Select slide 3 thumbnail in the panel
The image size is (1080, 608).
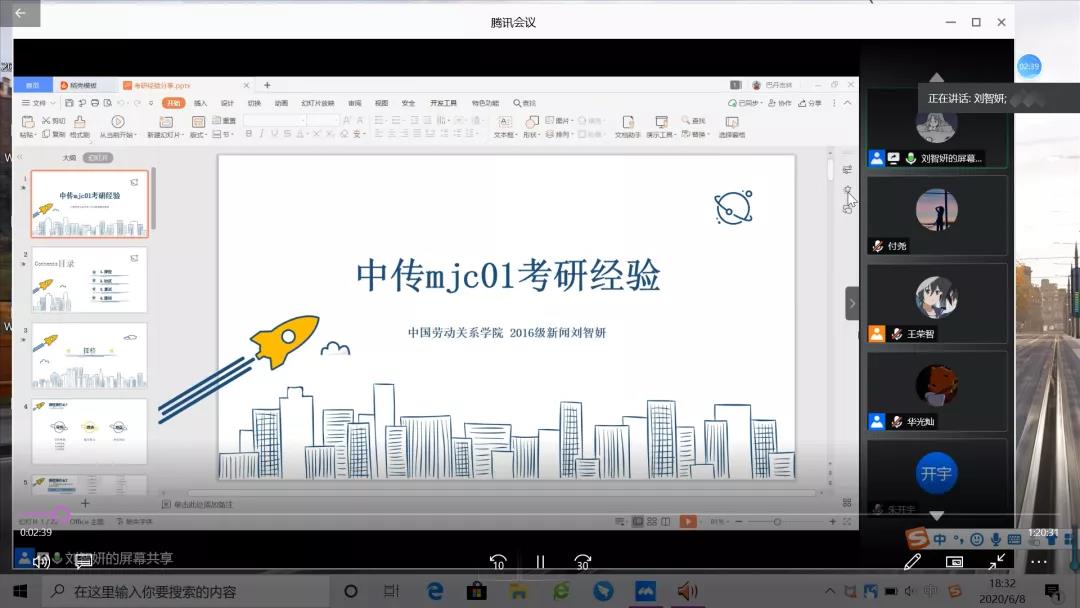pyautogui.click(x=90, y=356)
